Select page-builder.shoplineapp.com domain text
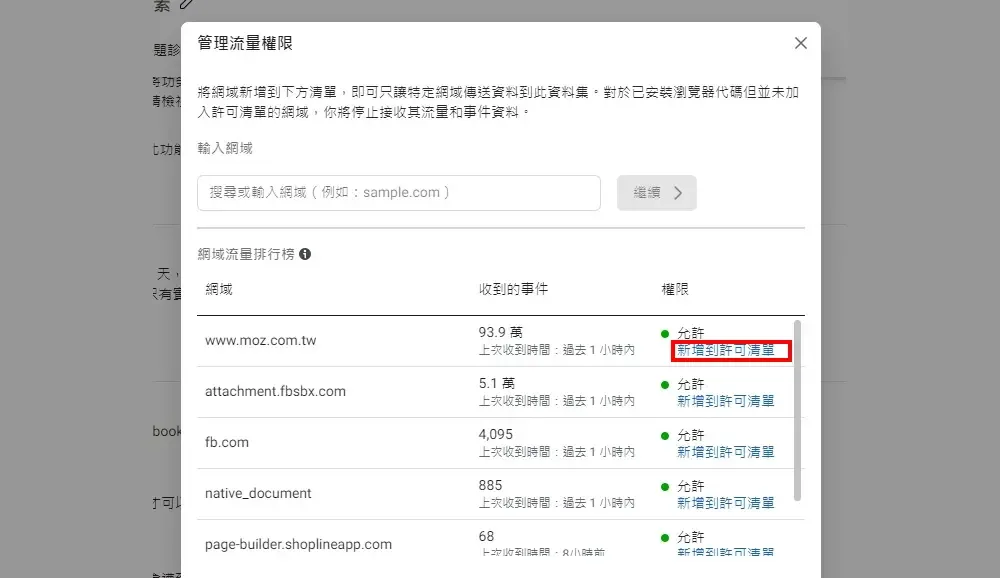This screenshot has width=1000, height=578. [298, 545]
